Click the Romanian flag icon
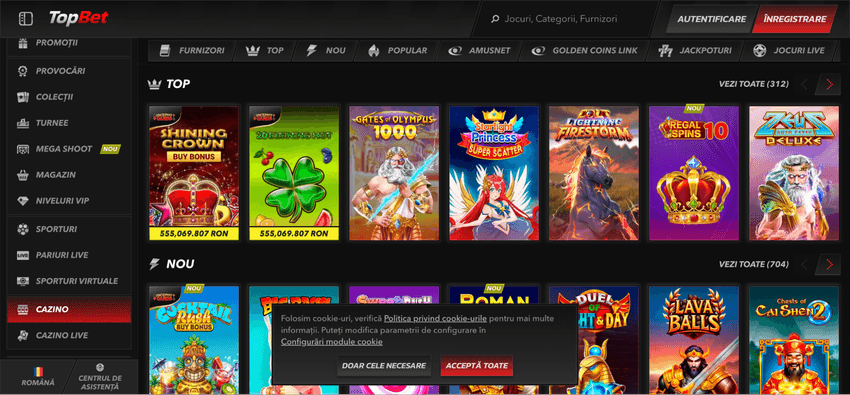The height and width of the screenshot is (395, 850). [x=37, y=372]
